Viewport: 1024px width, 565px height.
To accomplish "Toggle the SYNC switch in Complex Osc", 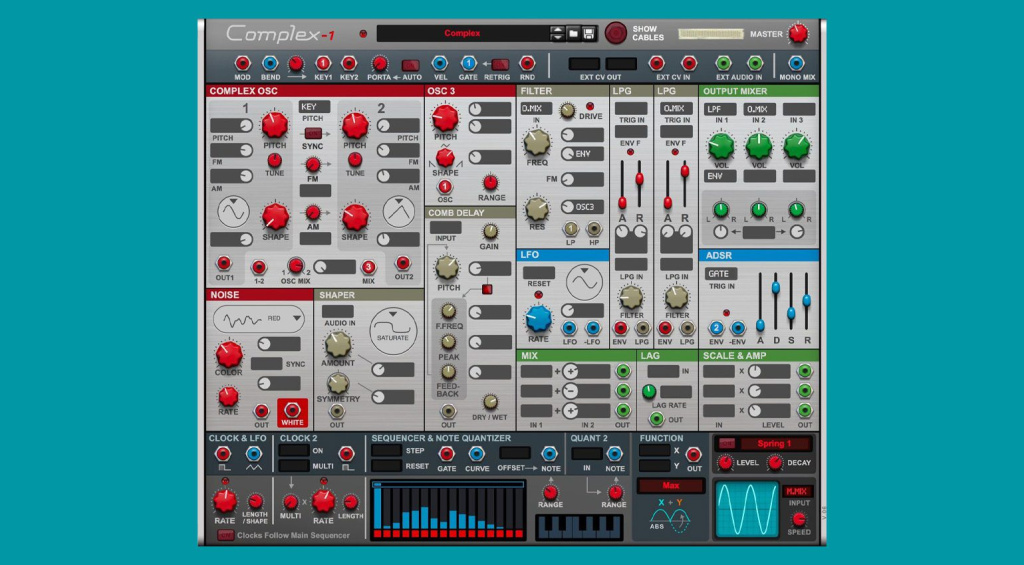I will click(313, 133).
